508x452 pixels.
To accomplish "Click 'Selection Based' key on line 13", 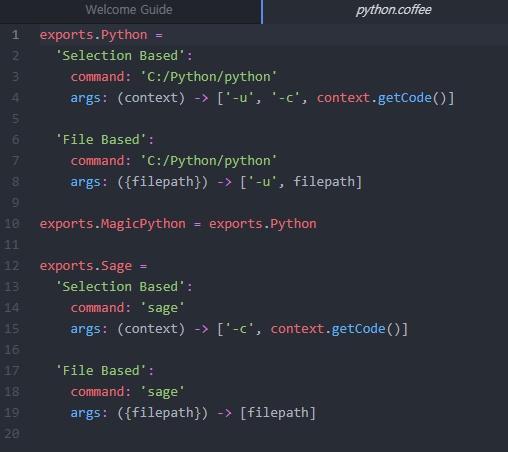I will point(120,287).
